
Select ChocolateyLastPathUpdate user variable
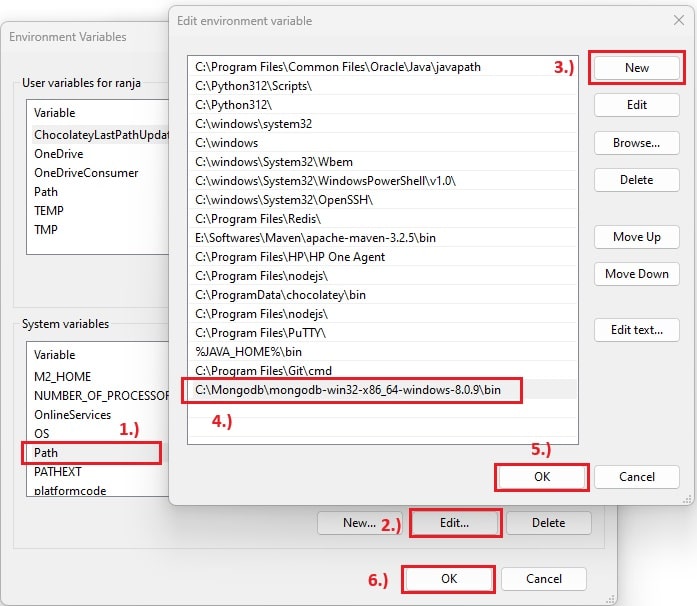pos(98,135)
